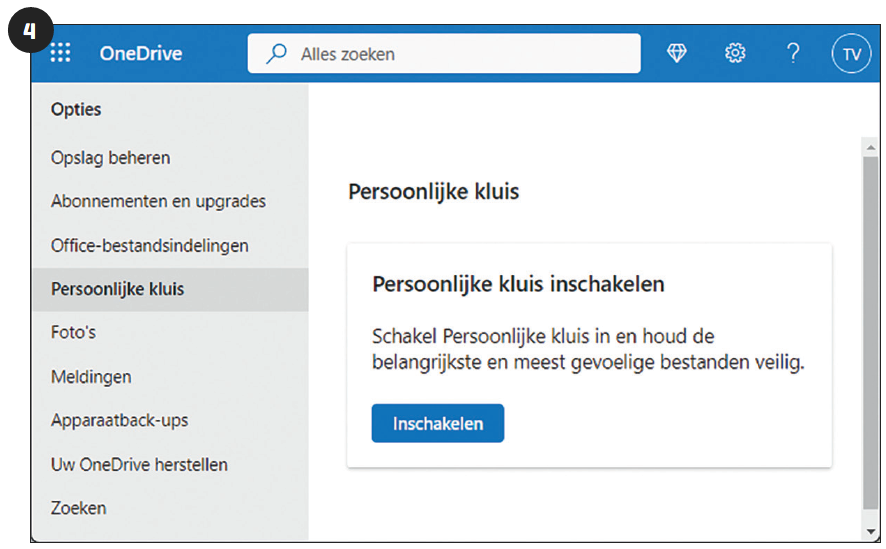
Task: Open the settings gear icon
Action: pos(735,53)
